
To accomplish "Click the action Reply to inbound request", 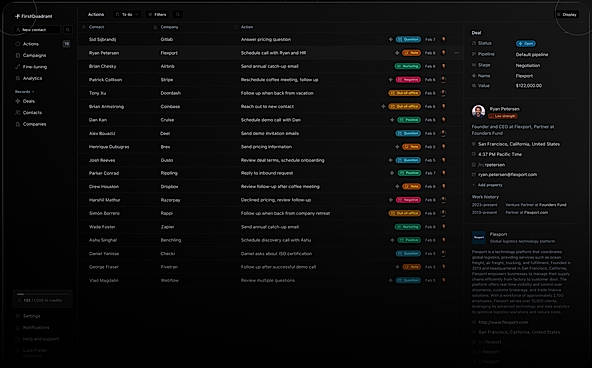I will tap(267, 173).
